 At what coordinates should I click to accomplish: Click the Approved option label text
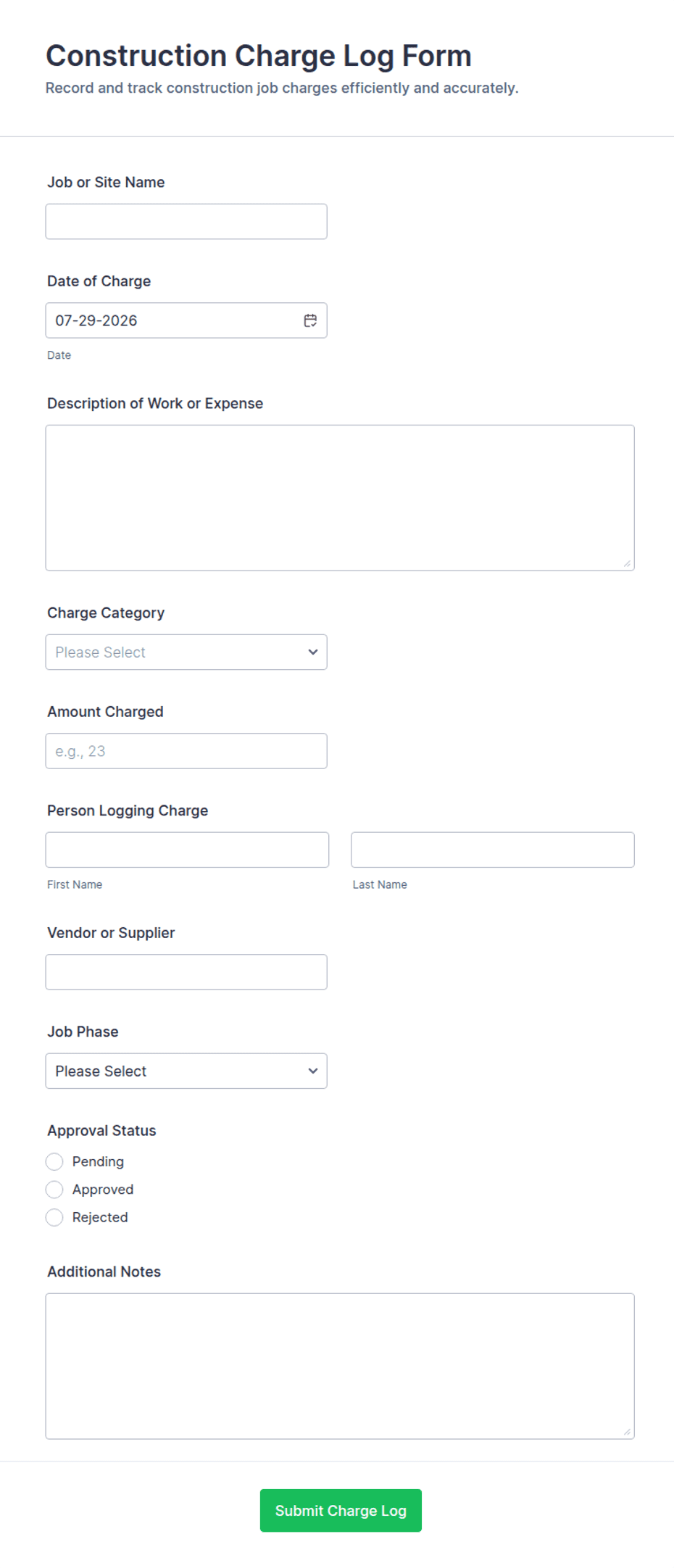point(103,1190)
